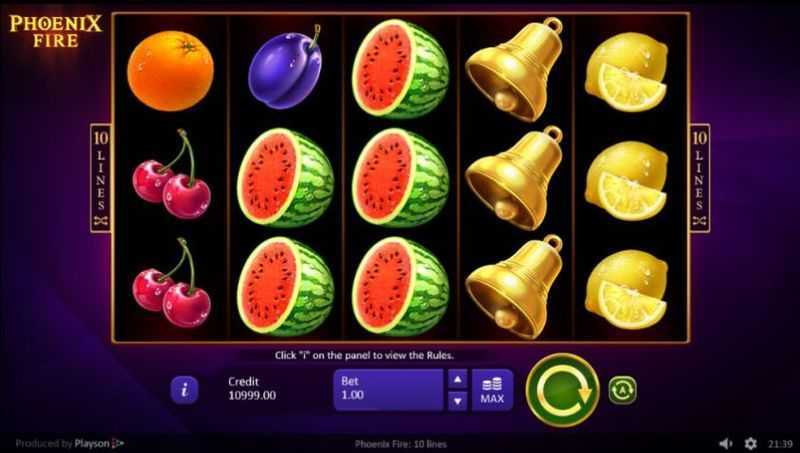Open the rules info "i" button
800x453 pixels.
[184, 390]
